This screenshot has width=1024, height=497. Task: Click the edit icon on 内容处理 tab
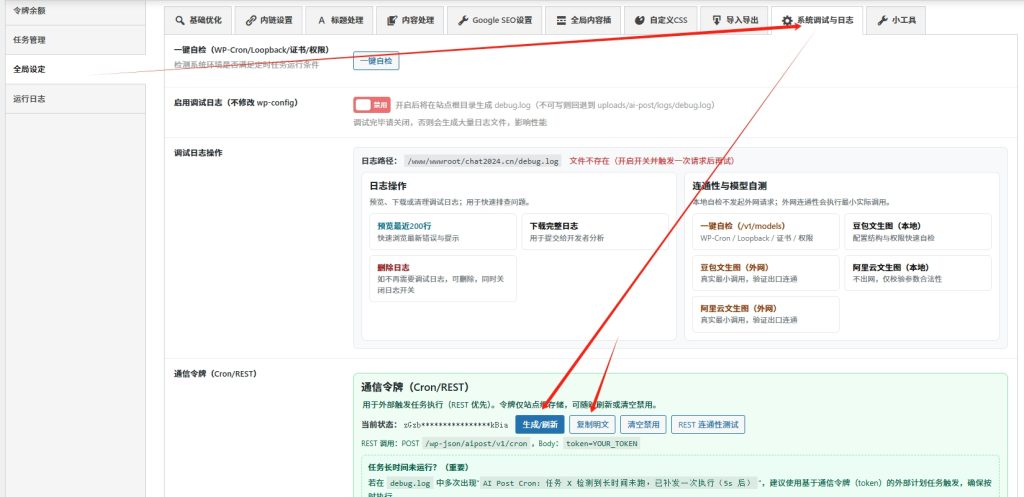(x=392, y=20)
